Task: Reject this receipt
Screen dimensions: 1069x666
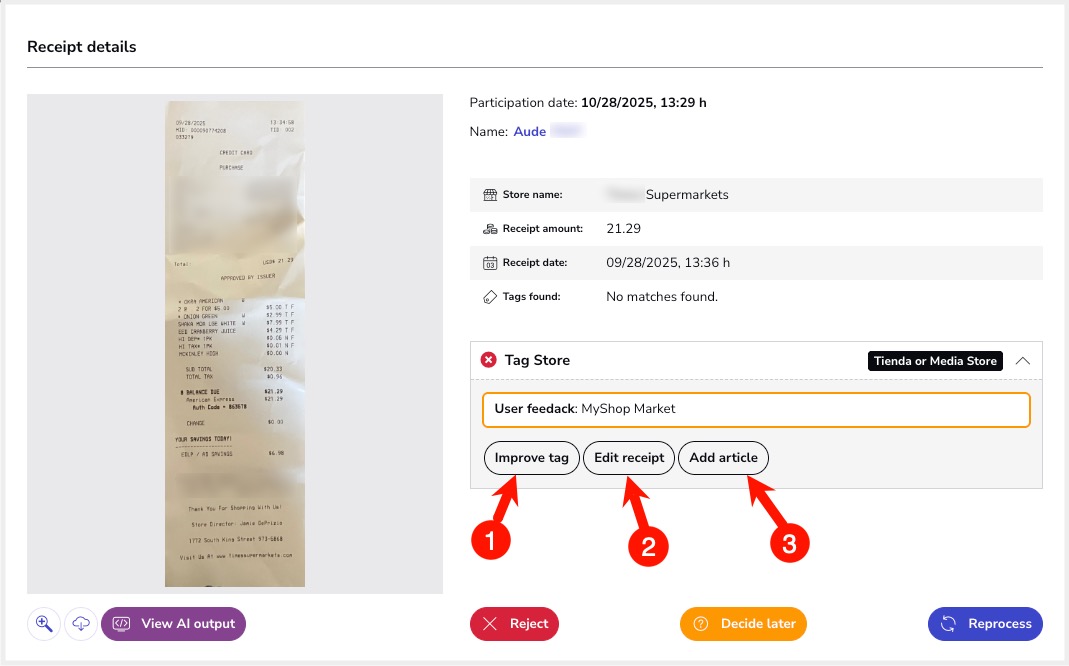Action: point(514,624)
